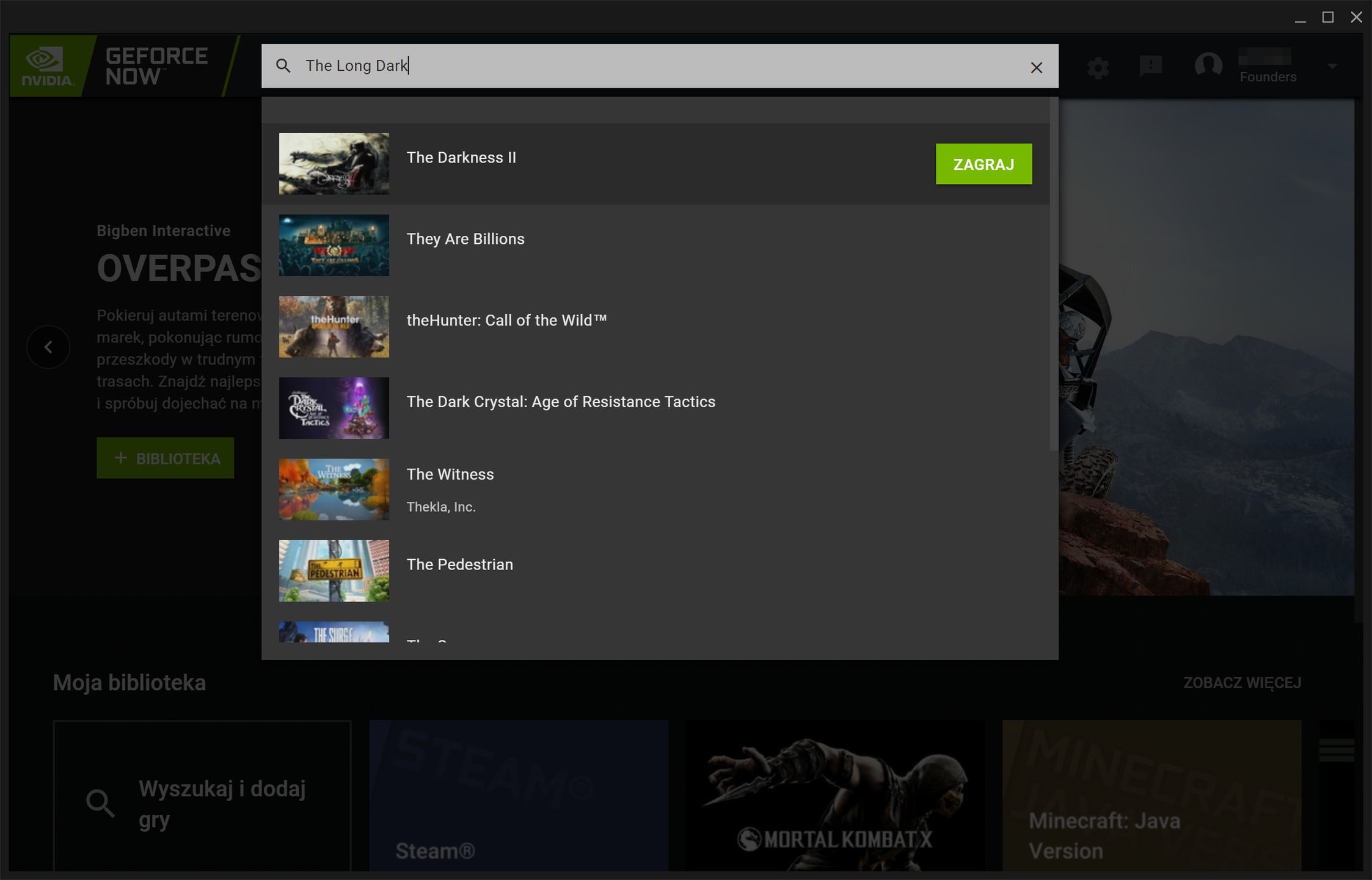
Task: Click the Founders membership label
Action: point(1268,77)
